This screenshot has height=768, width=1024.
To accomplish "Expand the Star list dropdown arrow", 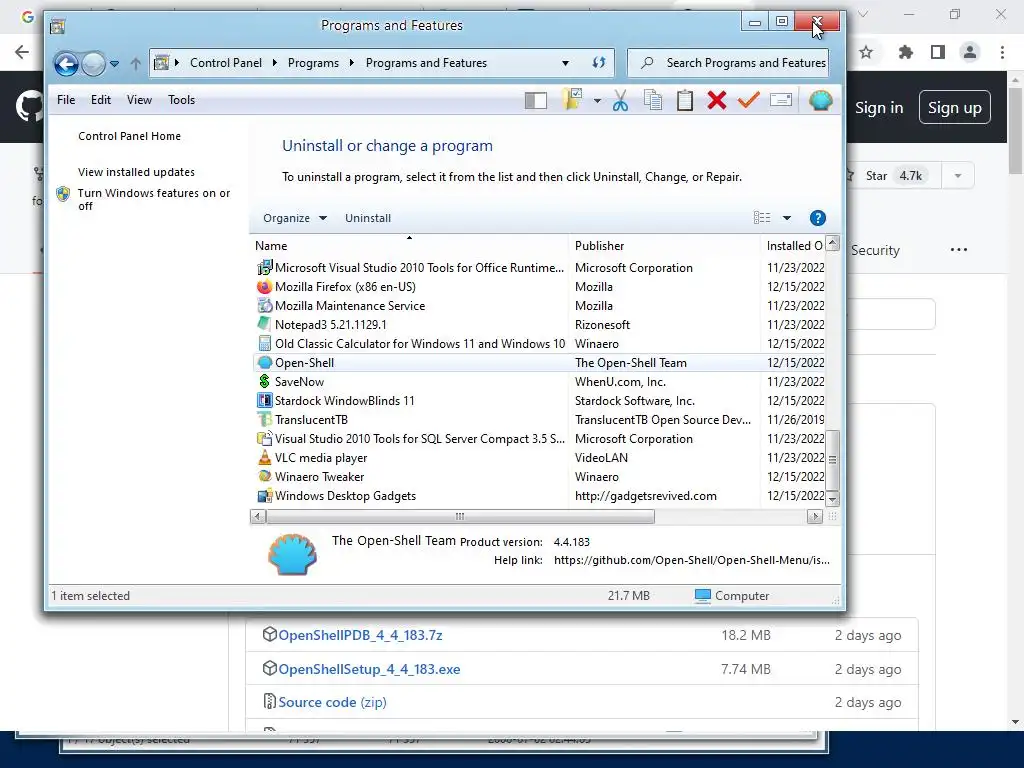I will 958,176.
